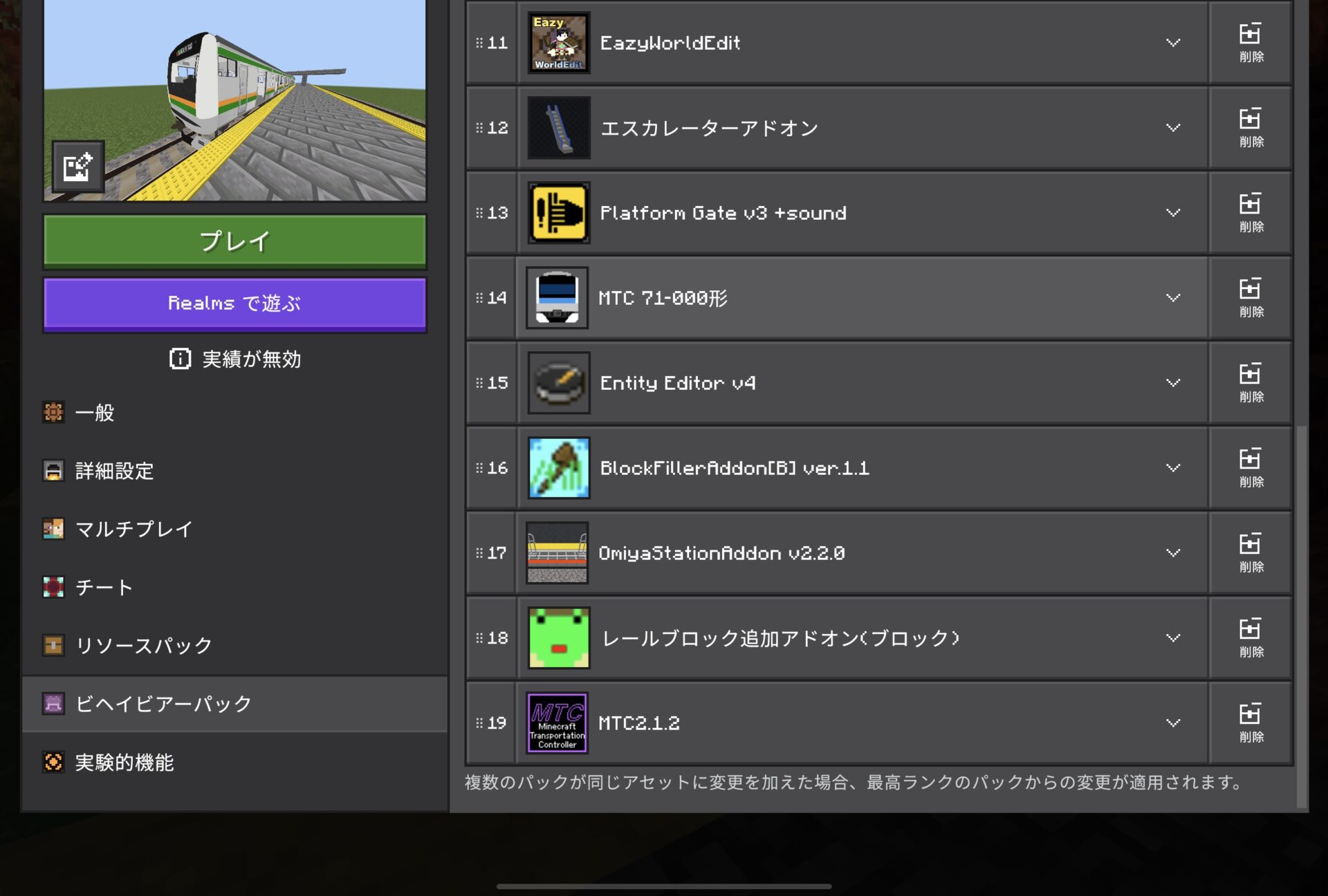The image size is (1328, 896).
Task: Expand BlockFillerAddon[B] ver.1.1 details
Action: coord(1173,468)
